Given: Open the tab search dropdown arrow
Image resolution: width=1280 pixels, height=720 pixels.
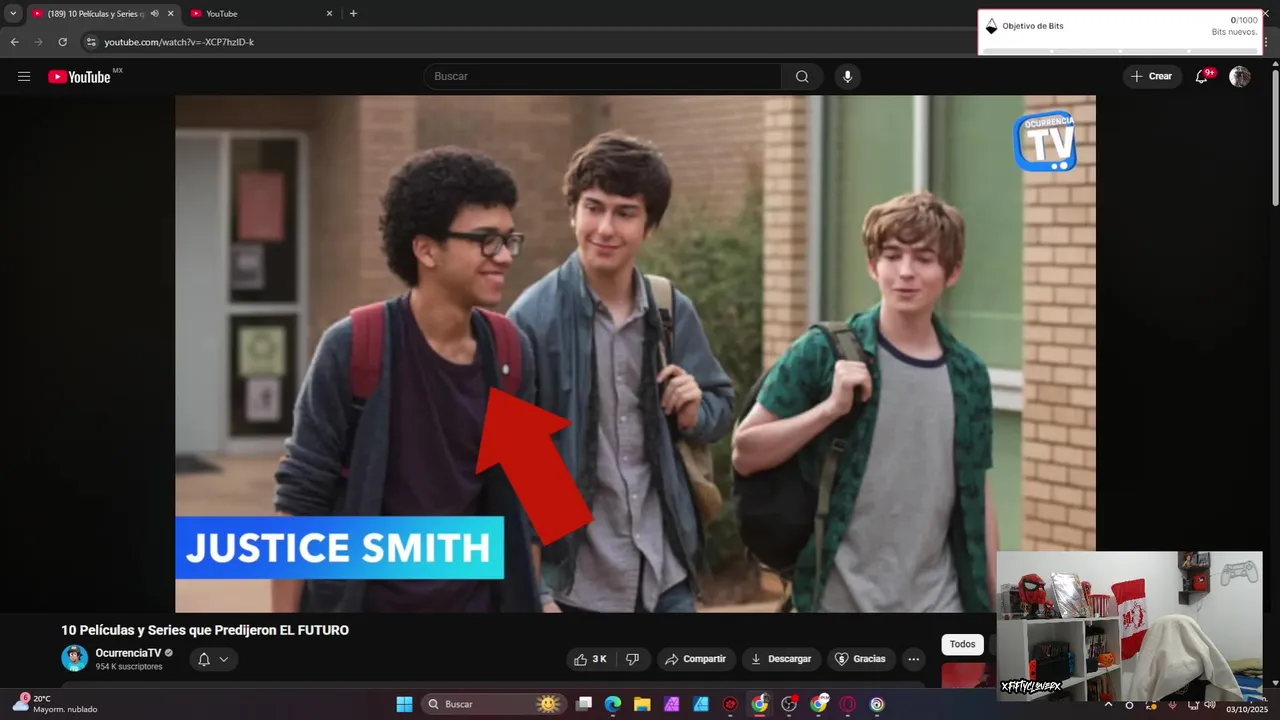Looking at the screenshot, I should click(x=13, y=14).
